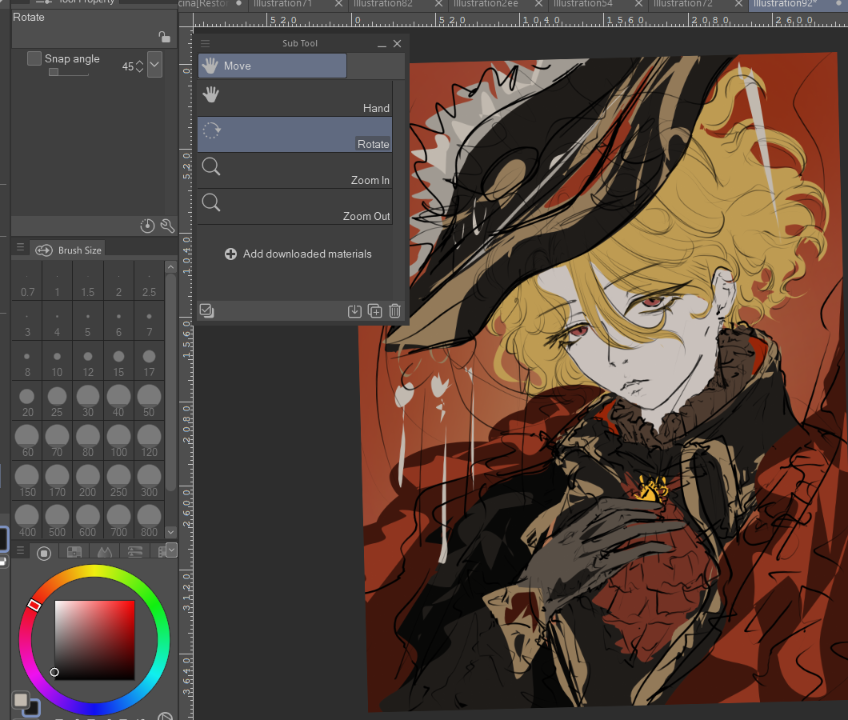This screenshot has width=848, height=720.
Task: Close the Illustration71 tab
Action: click(x=339, y=4)
